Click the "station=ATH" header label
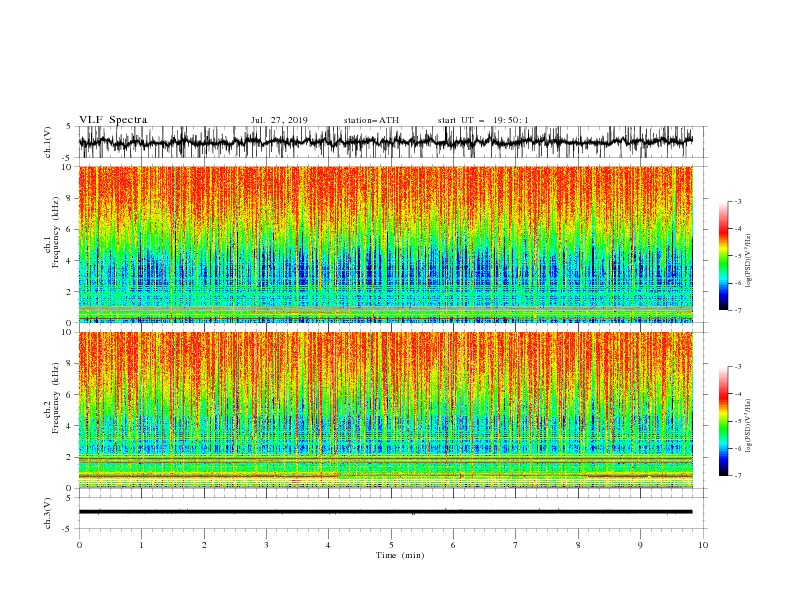The image size is (792, 612). coord(371,120)
